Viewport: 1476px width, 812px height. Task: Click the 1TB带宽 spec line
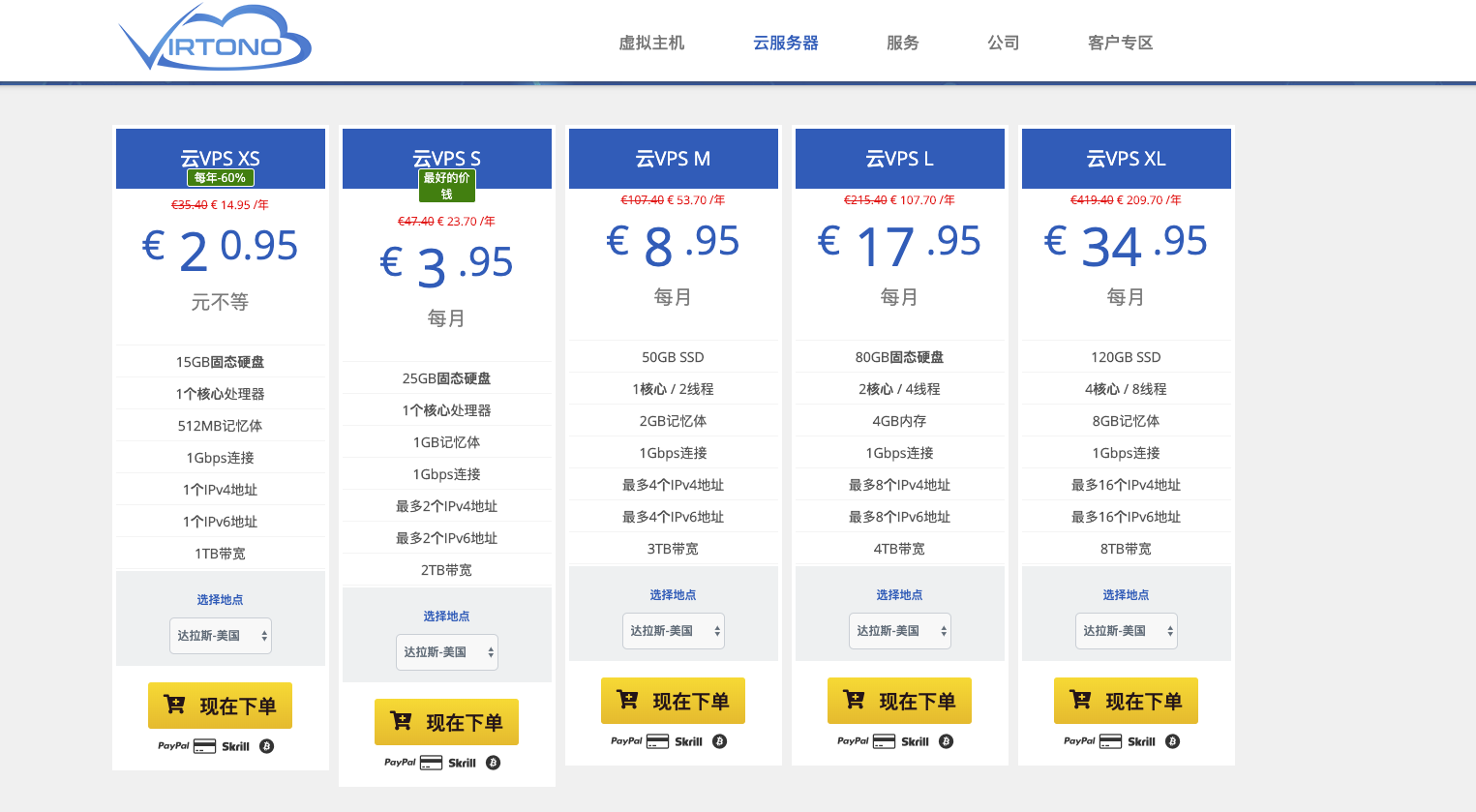coord(221,554)
